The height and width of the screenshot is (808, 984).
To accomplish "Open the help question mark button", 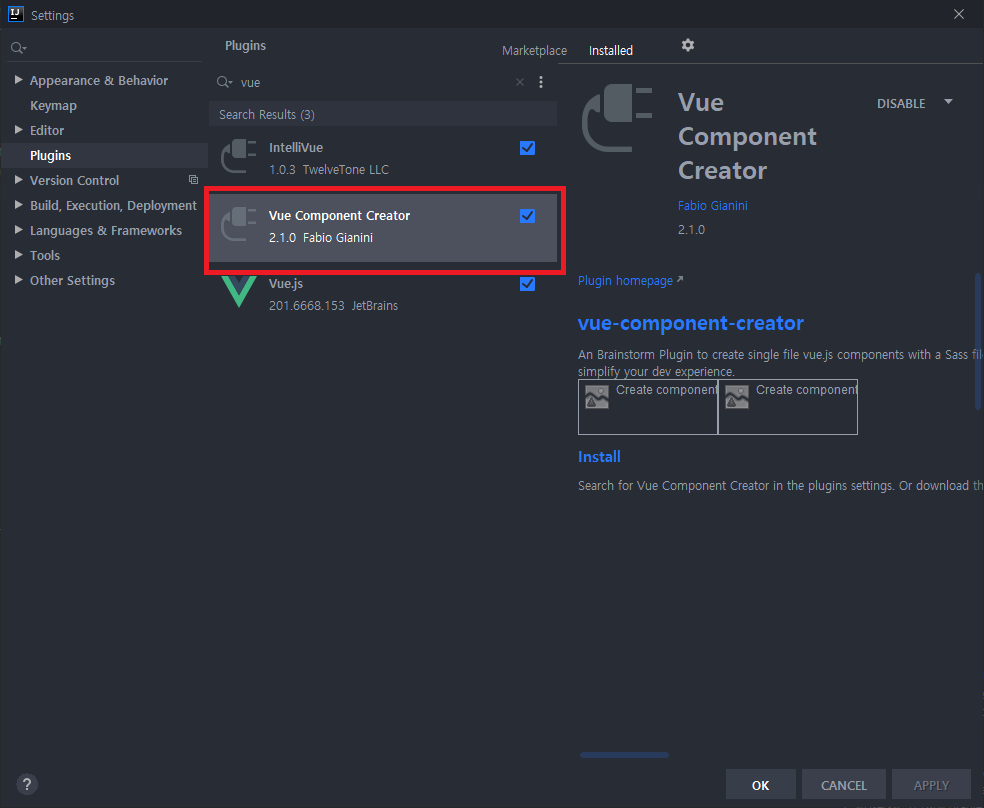I will click(26, 784).
